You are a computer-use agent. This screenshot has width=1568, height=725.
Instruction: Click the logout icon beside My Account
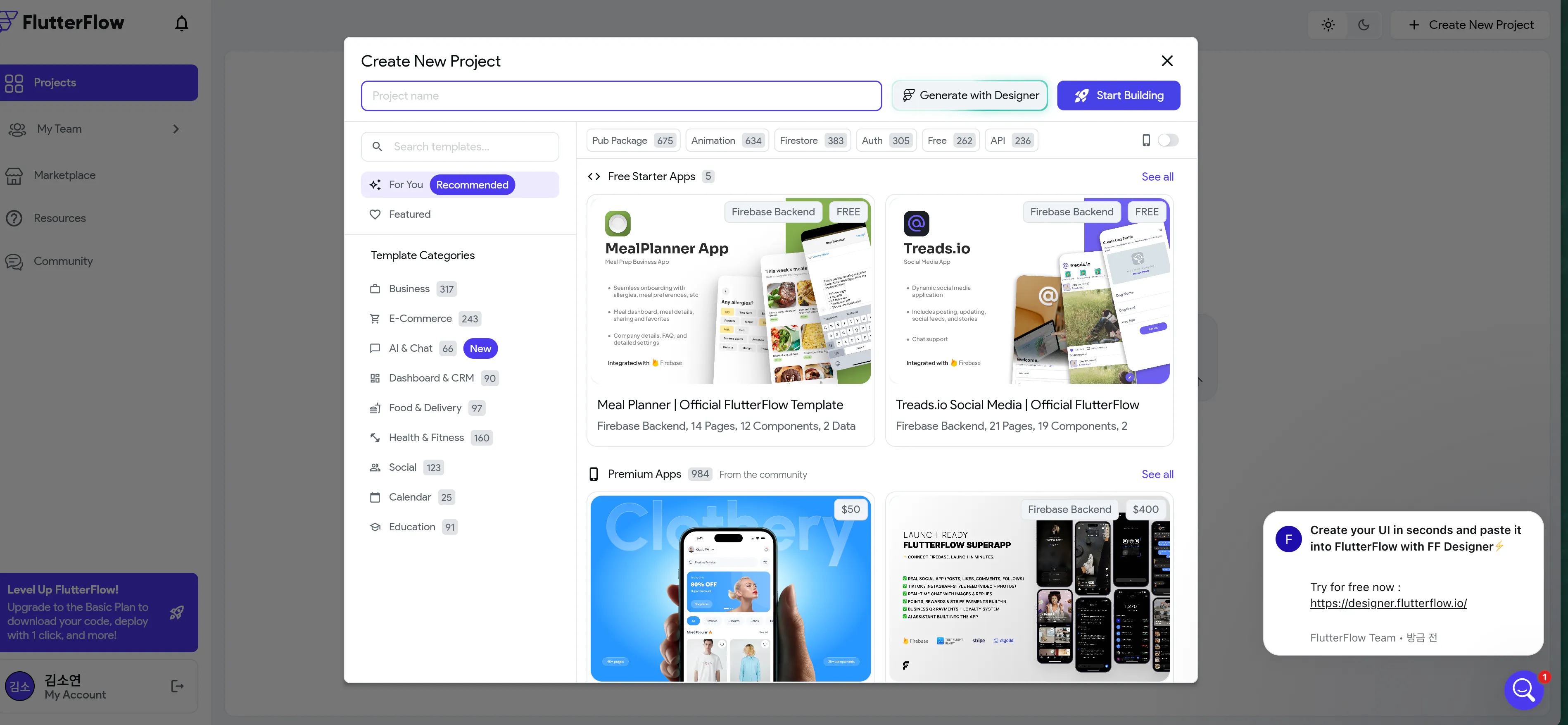[177, 687]
